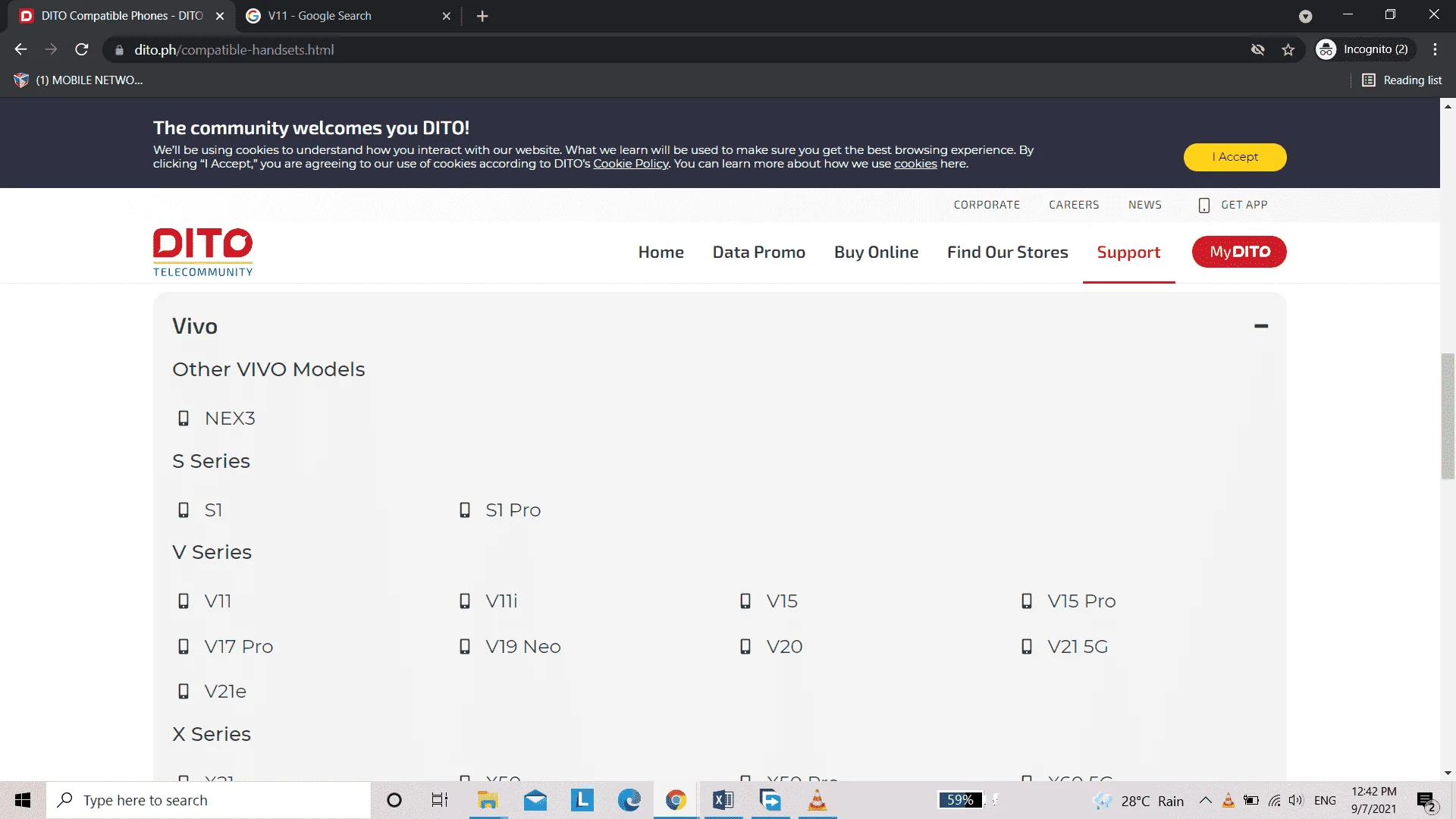
Task: Open a new browser tab
Action: point(482,16)
